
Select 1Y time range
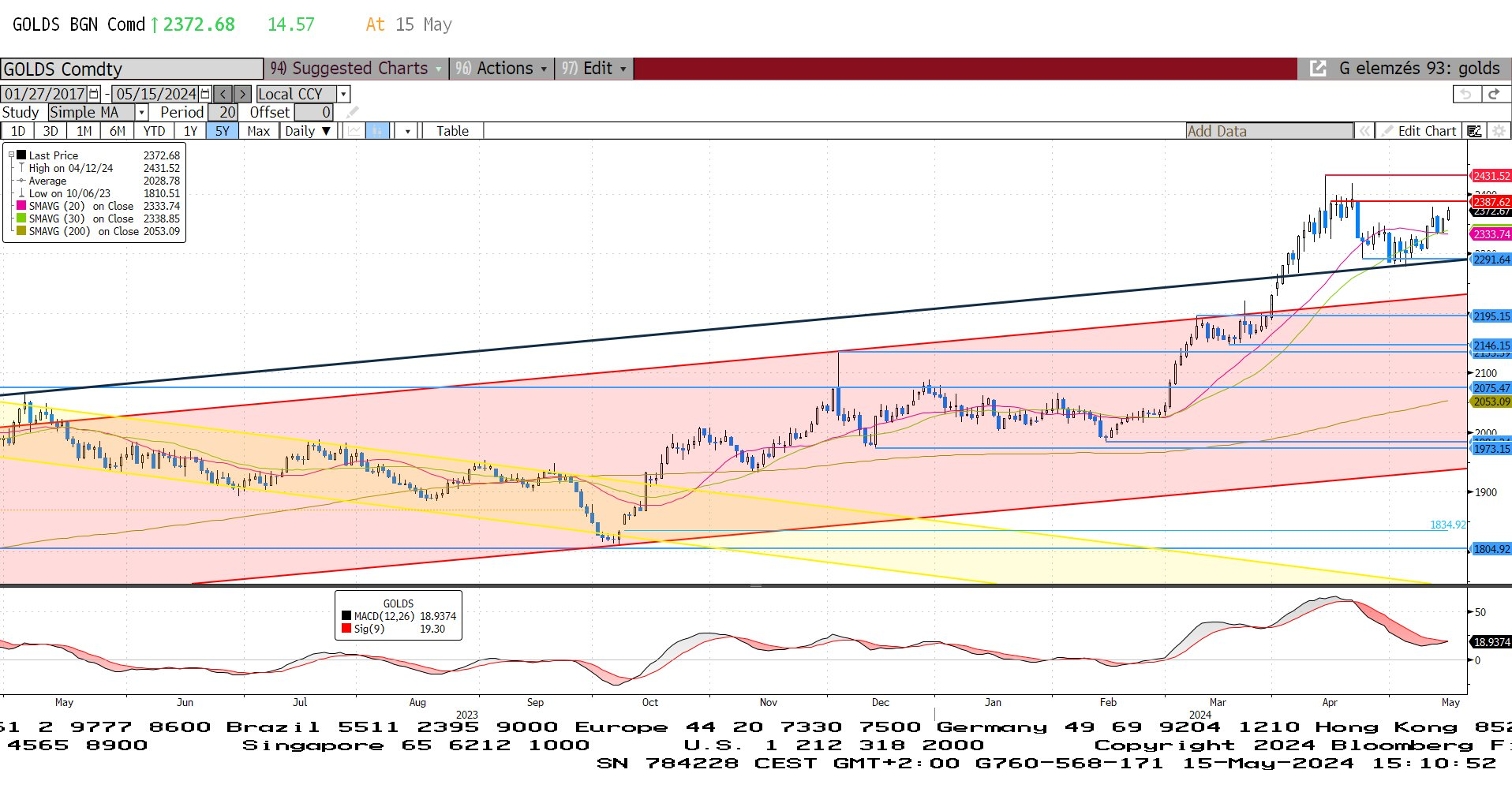coord(190,131)
